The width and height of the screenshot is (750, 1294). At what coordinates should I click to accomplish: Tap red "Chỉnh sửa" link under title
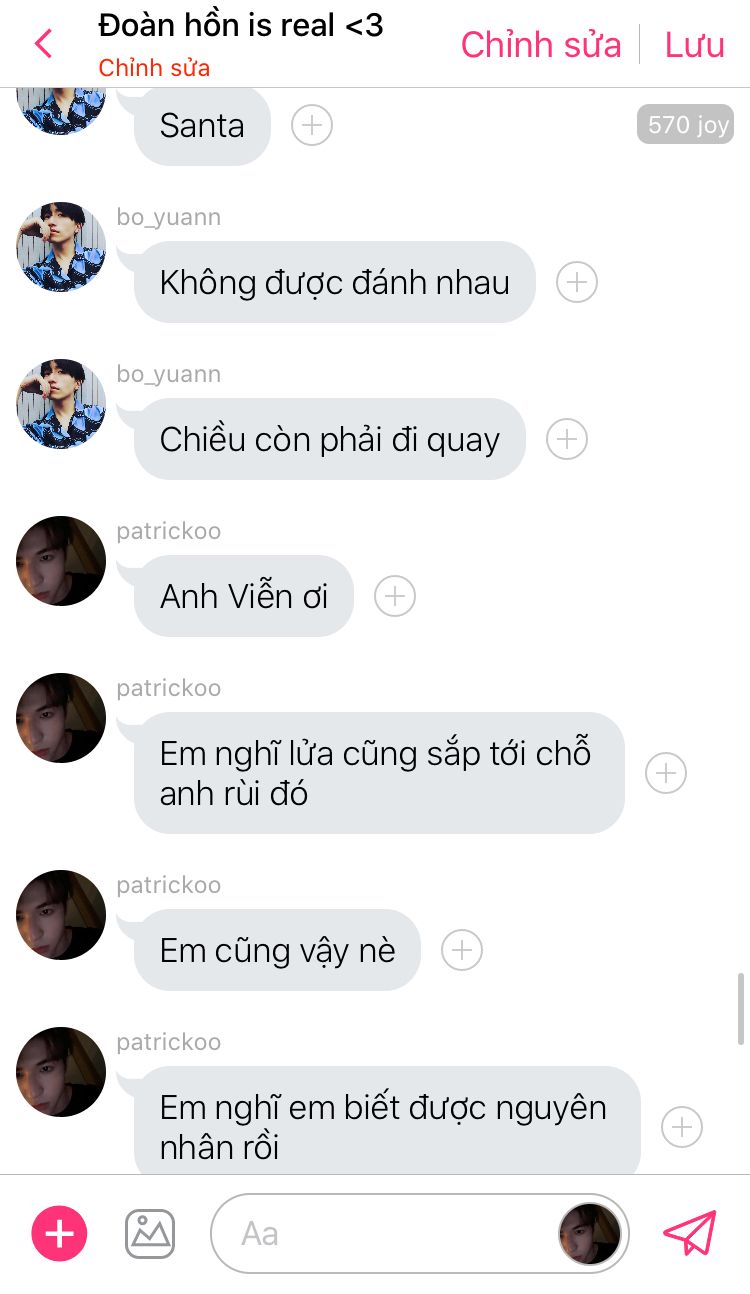[154, 69]
